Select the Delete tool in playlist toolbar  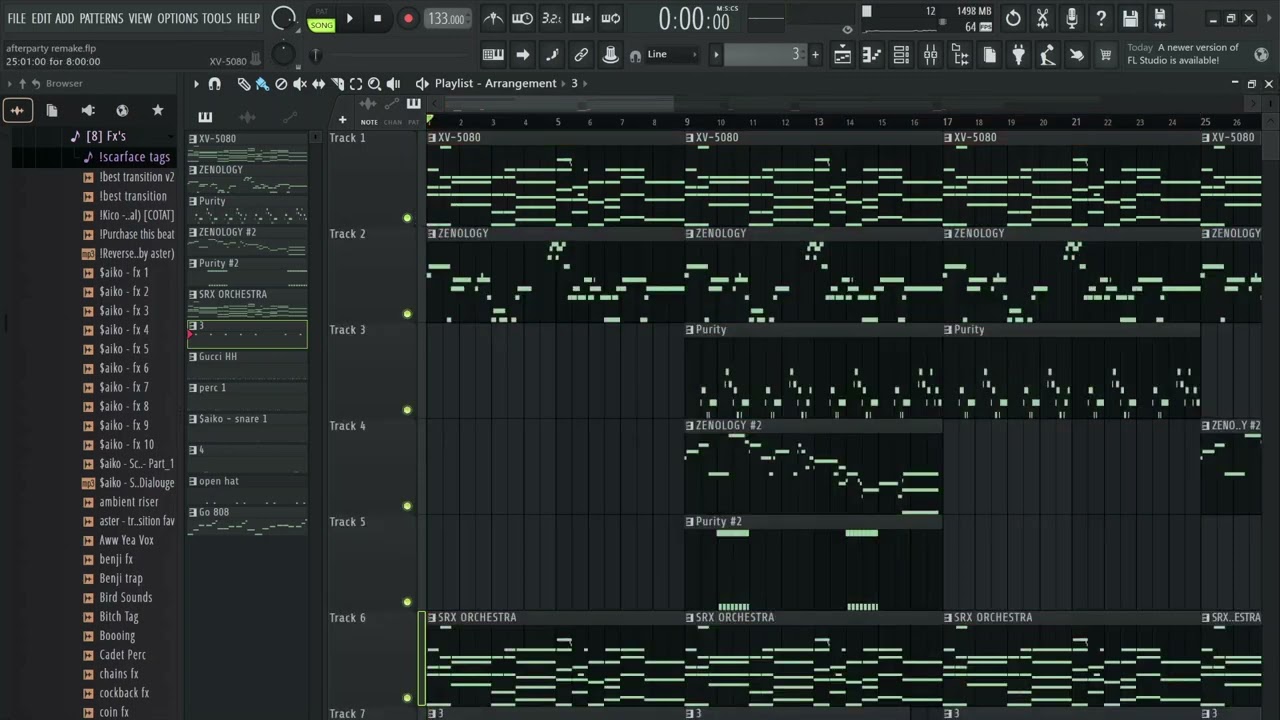point(281,84)
